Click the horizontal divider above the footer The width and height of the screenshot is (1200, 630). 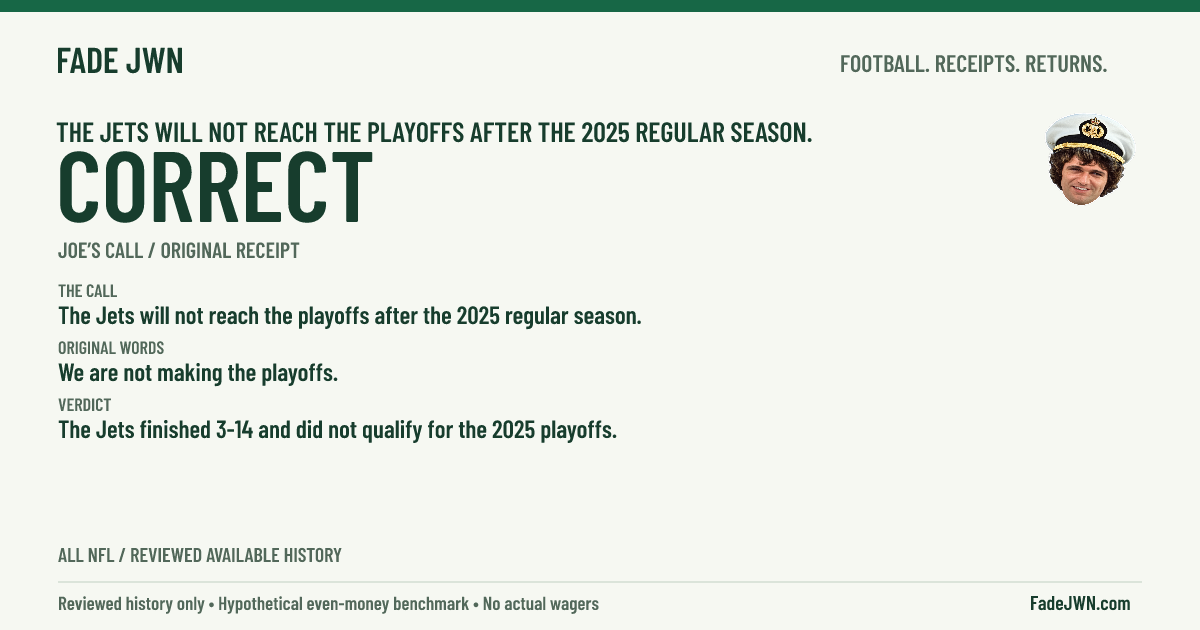(x=600, y=582)
